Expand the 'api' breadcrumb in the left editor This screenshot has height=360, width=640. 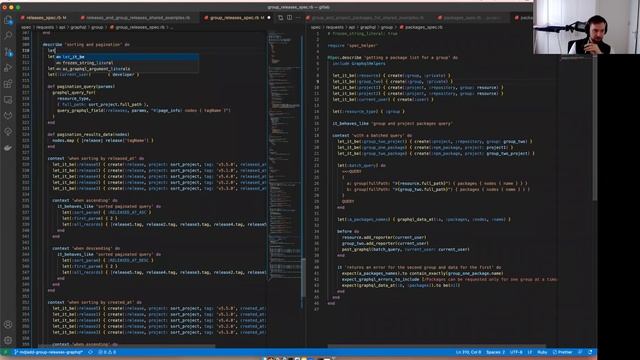pos(62,27)
